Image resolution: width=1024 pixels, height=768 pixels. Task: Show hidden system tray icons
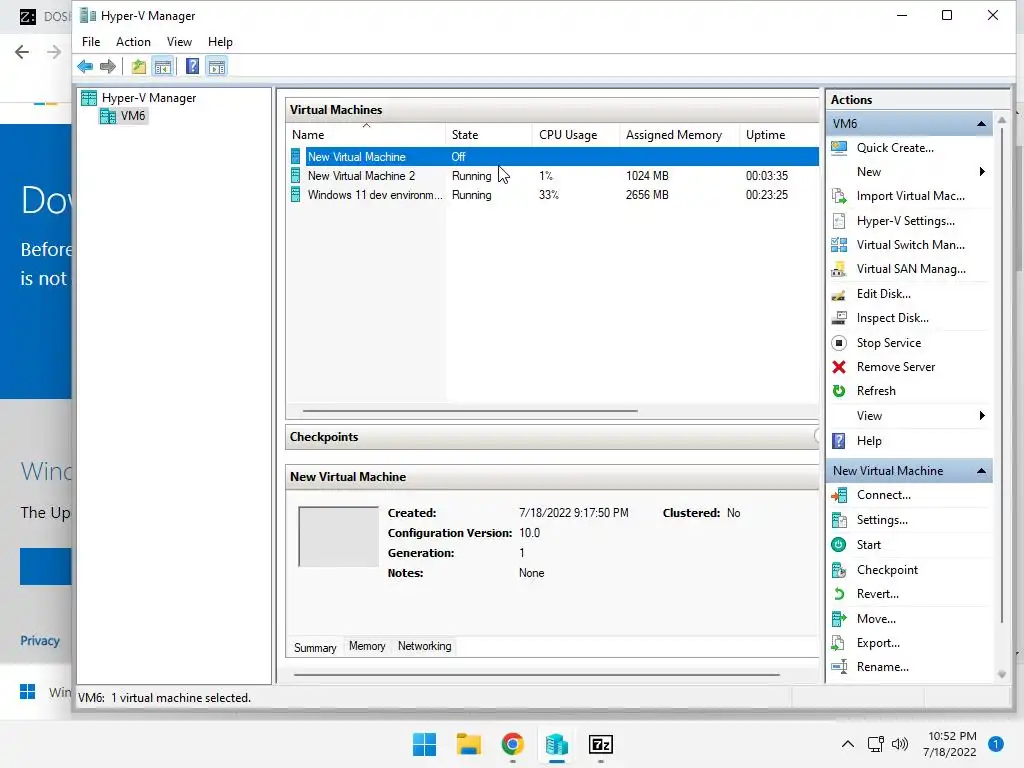click(848, 744)
